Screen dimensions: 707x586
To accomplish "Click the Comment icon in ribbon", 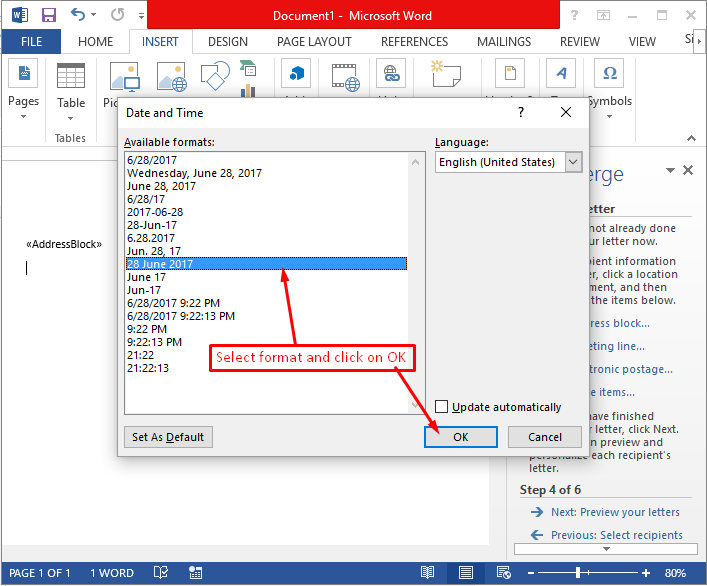I will coord(446,73).
